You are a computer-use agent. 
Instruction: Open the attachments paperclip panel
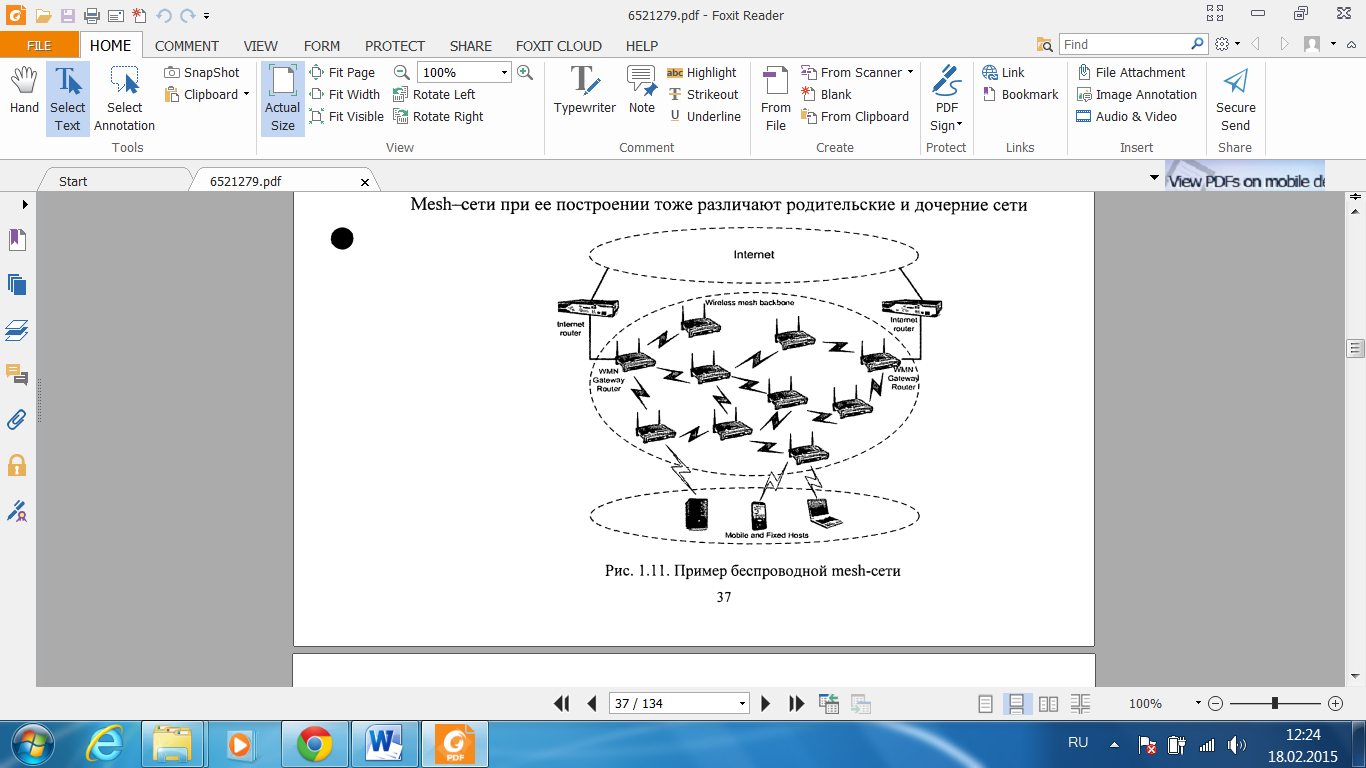coord(17,420)
